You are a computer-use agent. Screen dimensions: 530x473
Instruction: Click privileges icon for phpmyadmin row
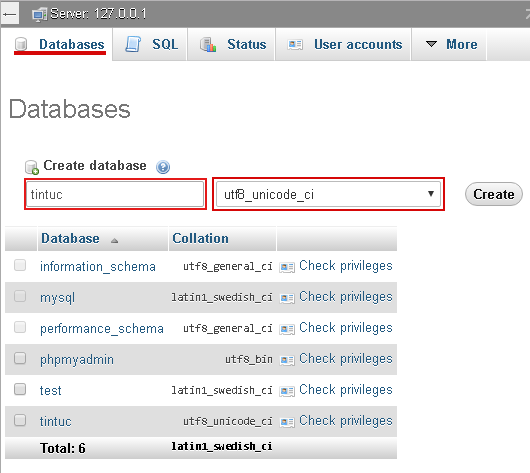[287, 360]
